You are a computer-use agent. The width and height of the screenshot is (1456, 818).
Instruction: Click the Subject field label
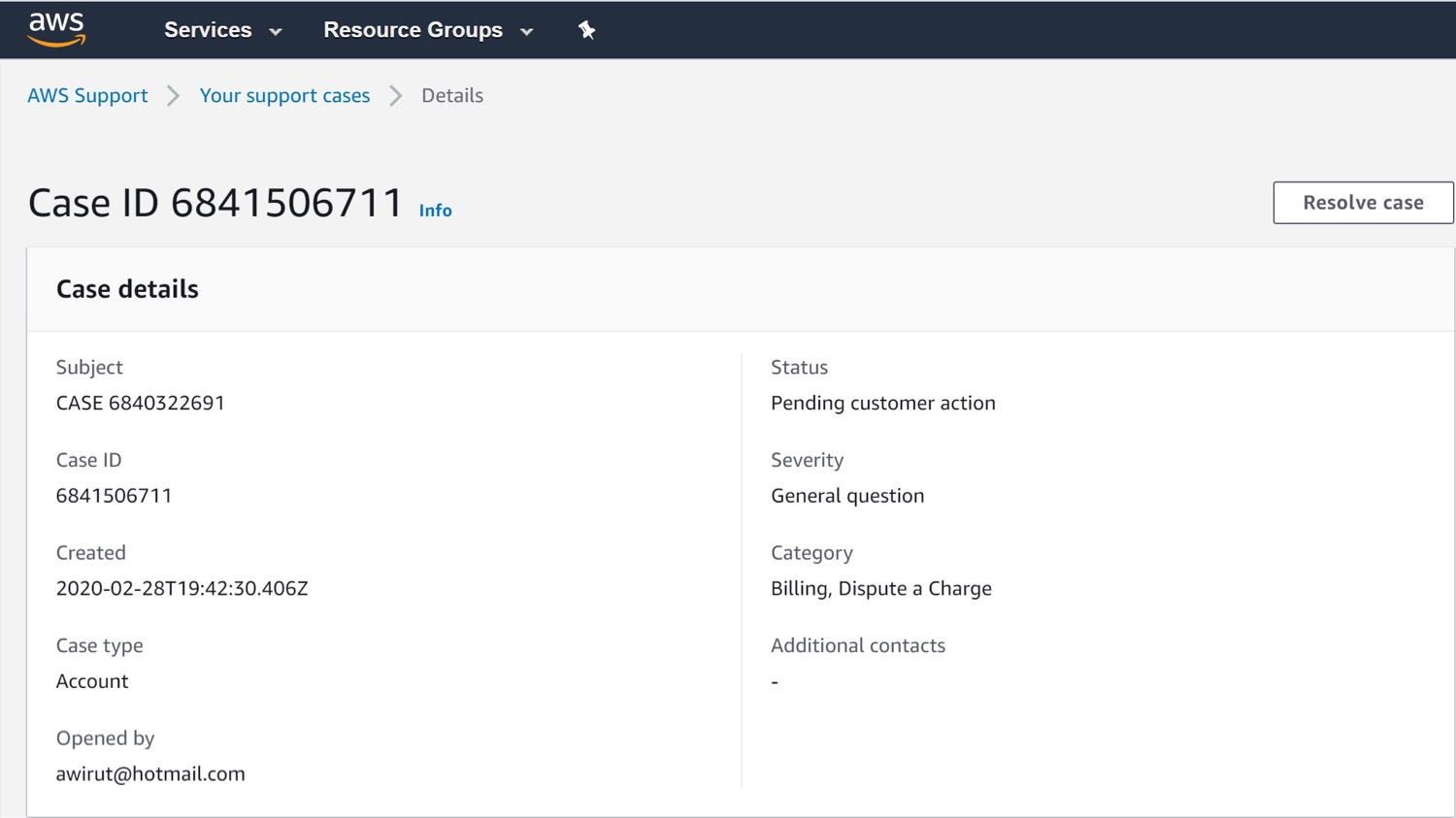[x=89, y=368]
